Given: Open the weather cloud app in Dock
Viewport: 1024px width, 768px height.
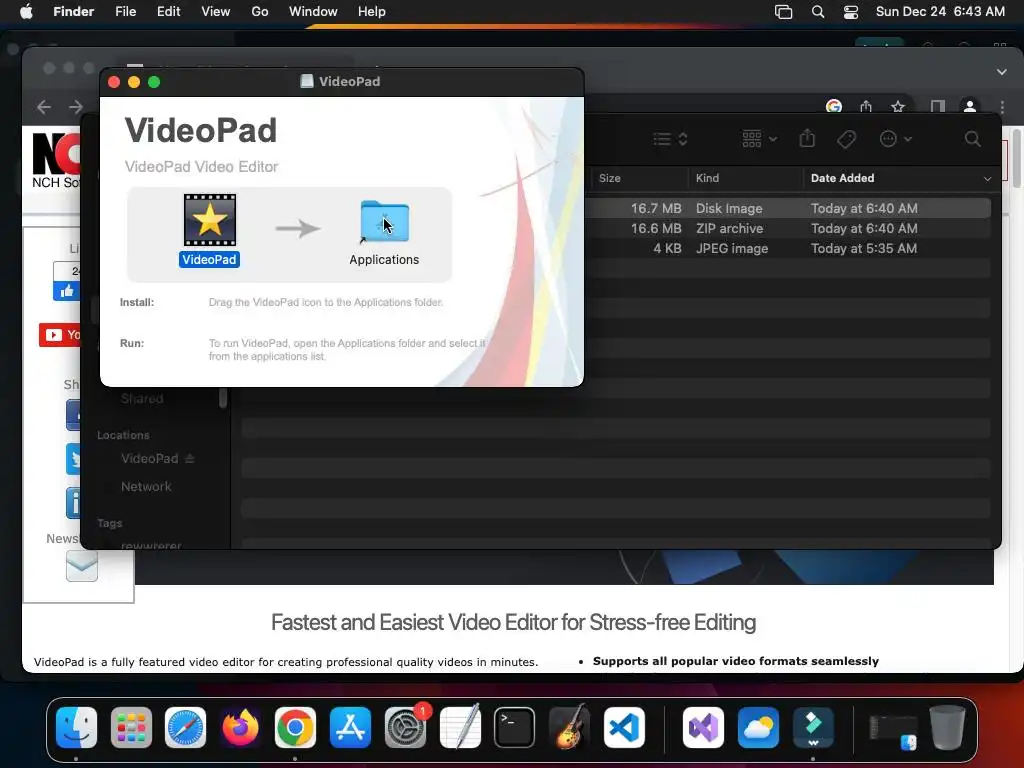Looking at the screenshot, I should (758, 728).
